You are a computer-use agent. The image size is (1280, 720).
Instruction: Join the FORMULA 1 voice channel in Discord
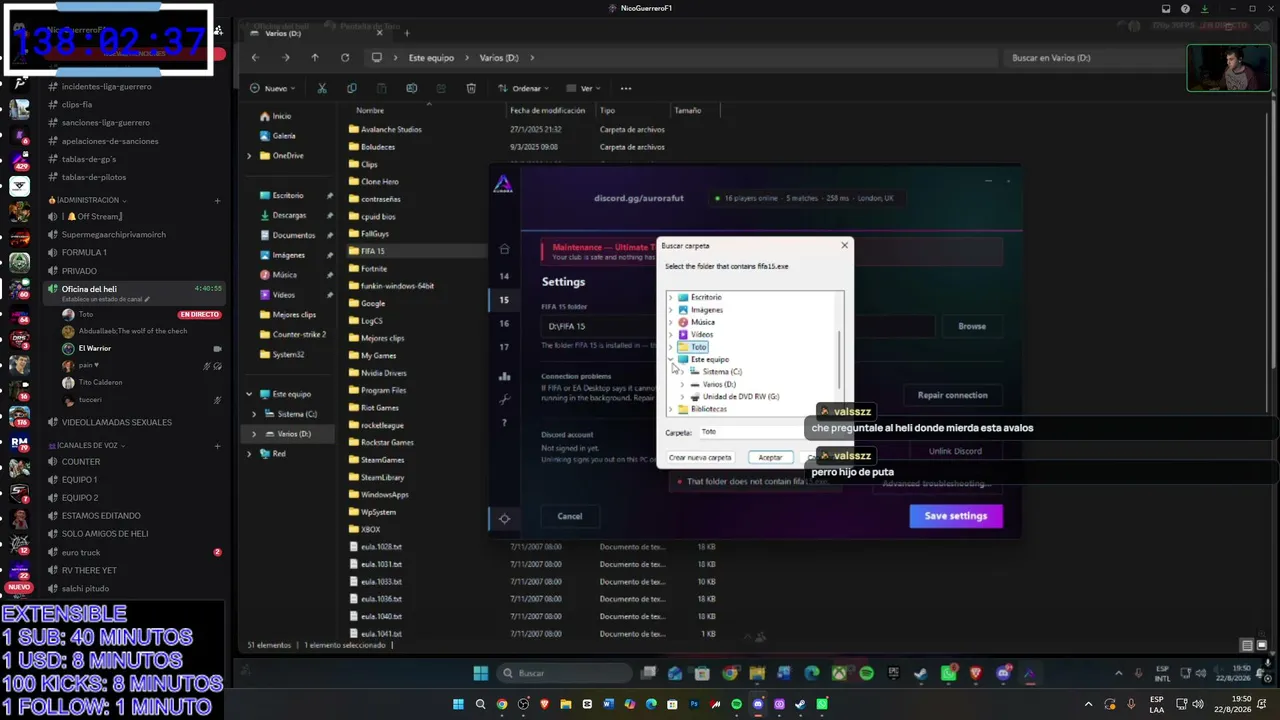tap(84, 253)
